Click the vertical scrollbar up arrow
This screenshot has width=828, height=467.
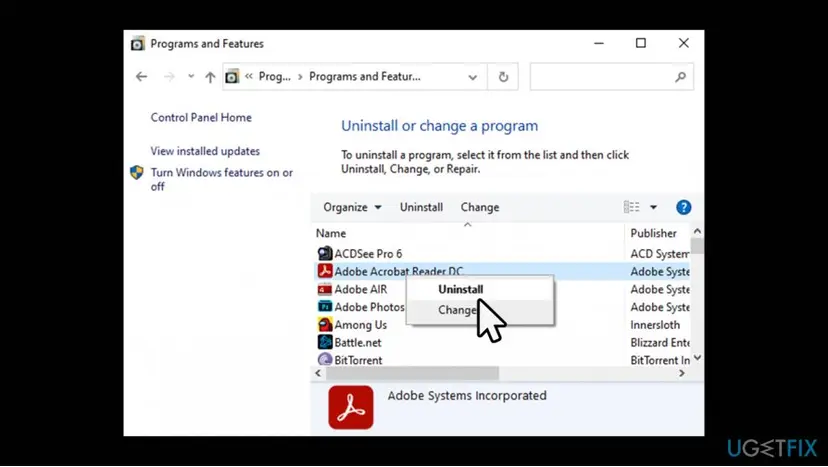697,231
